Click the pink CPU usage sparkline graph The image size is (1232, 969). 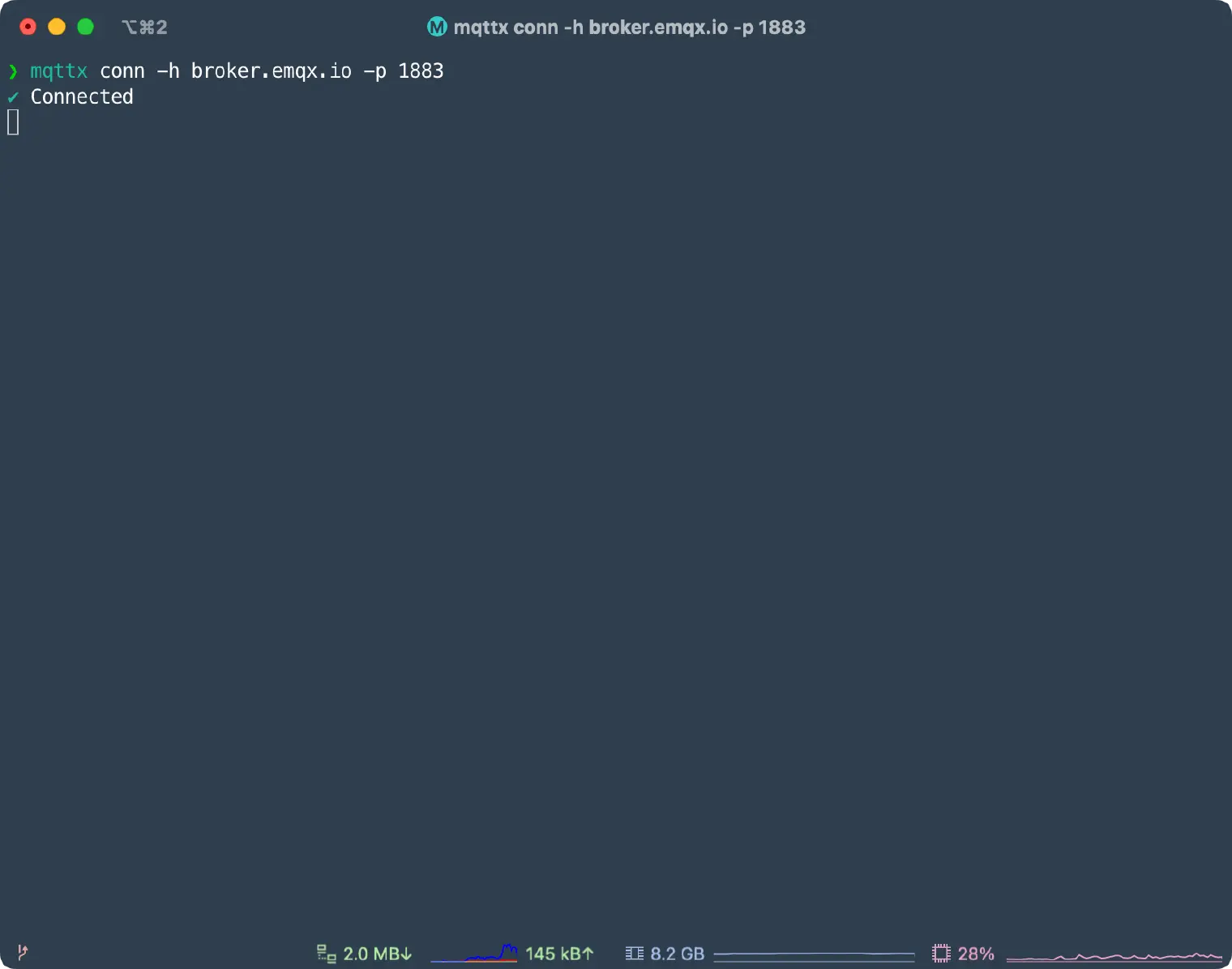1114,957
